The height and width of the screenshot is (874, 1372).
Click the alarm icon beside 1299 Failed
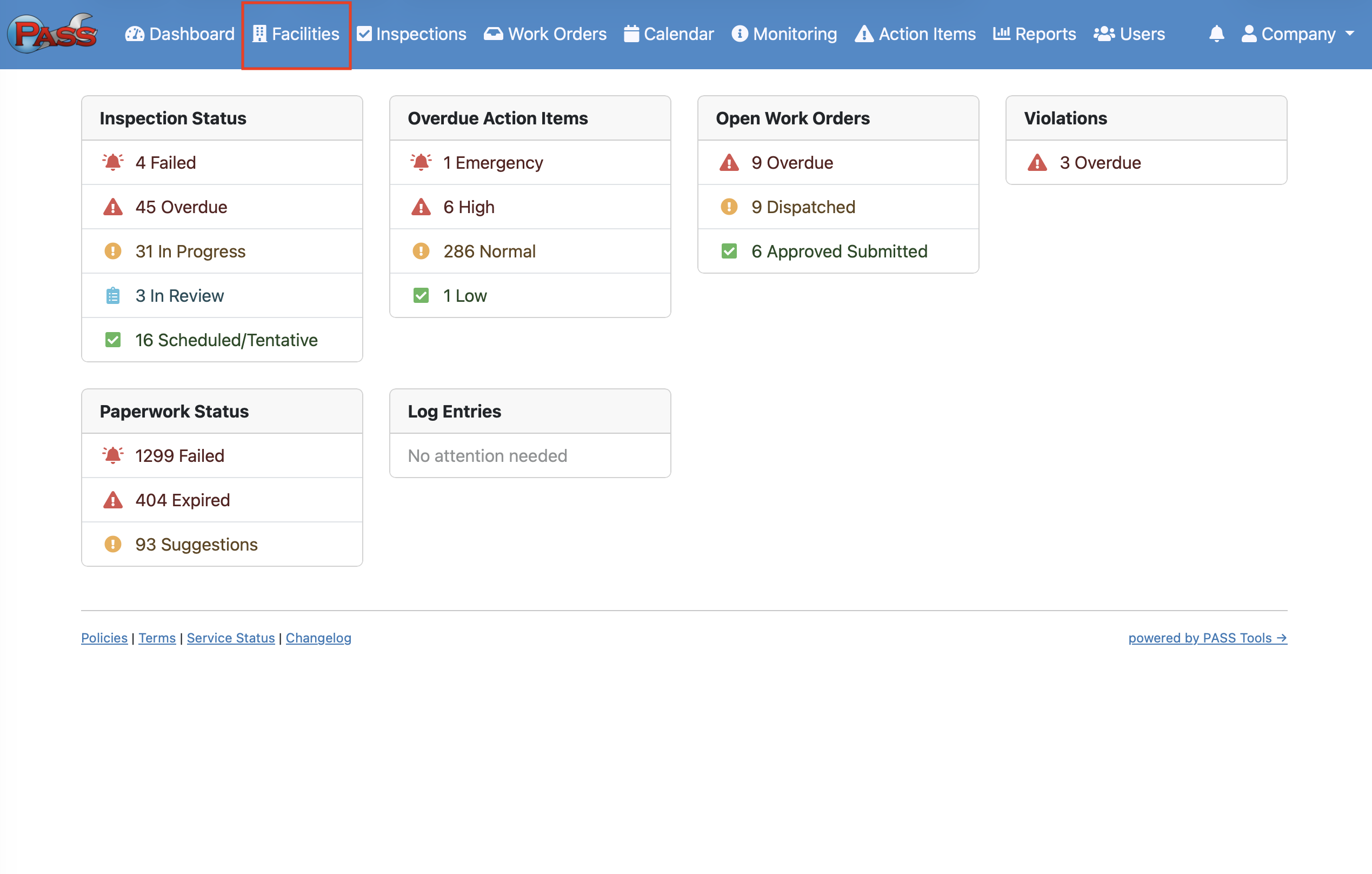pyautogui.click(x=113, y=455)
